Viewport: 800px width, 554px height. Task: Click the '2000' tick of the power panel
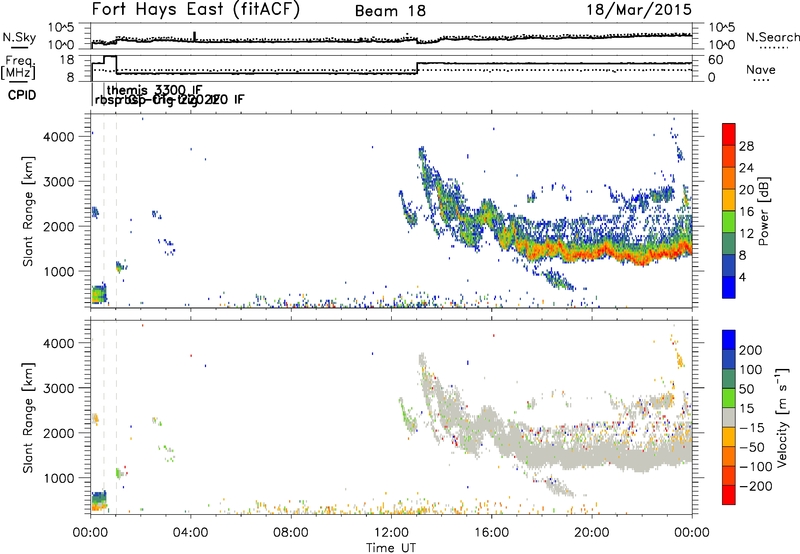point(59,226)
